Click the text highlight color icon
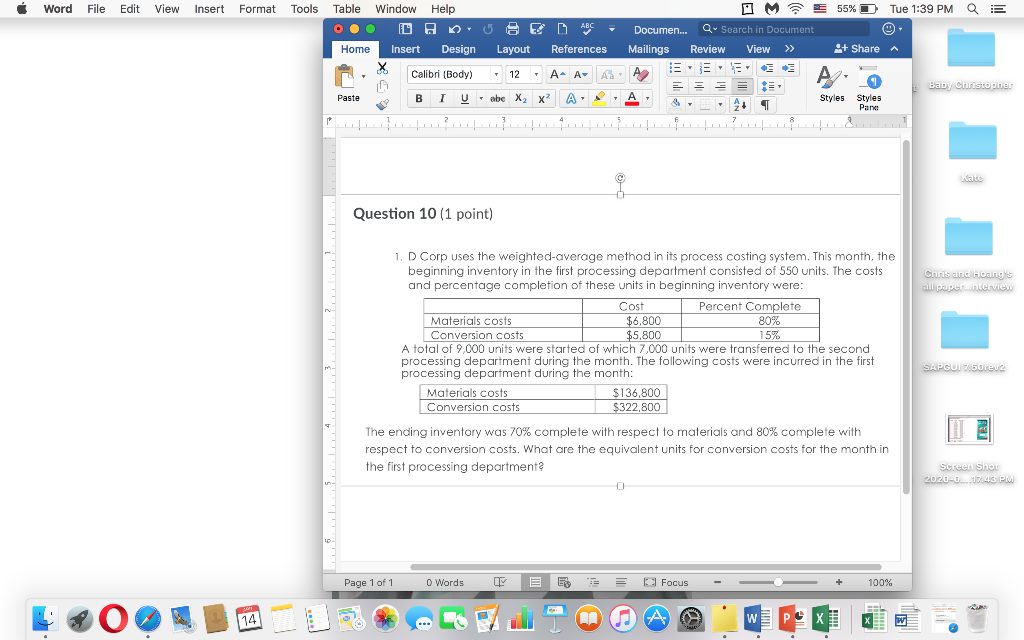1024x640 pixels. [599, 98]
